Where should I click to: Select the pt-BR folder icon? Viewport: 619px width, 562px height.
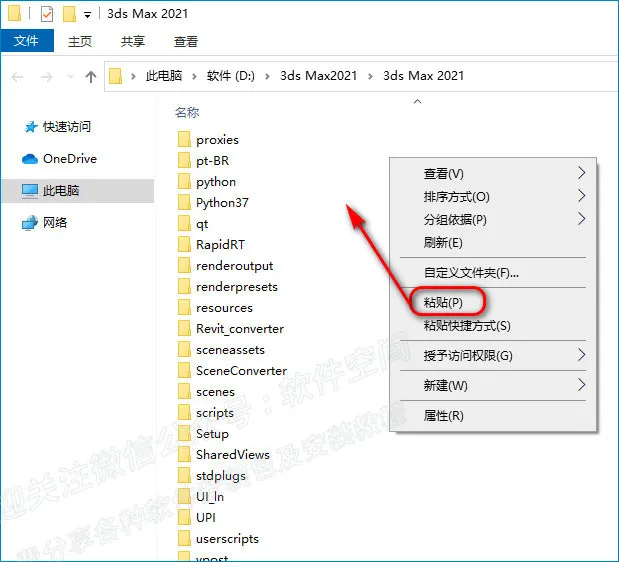[x=184, y=161]
